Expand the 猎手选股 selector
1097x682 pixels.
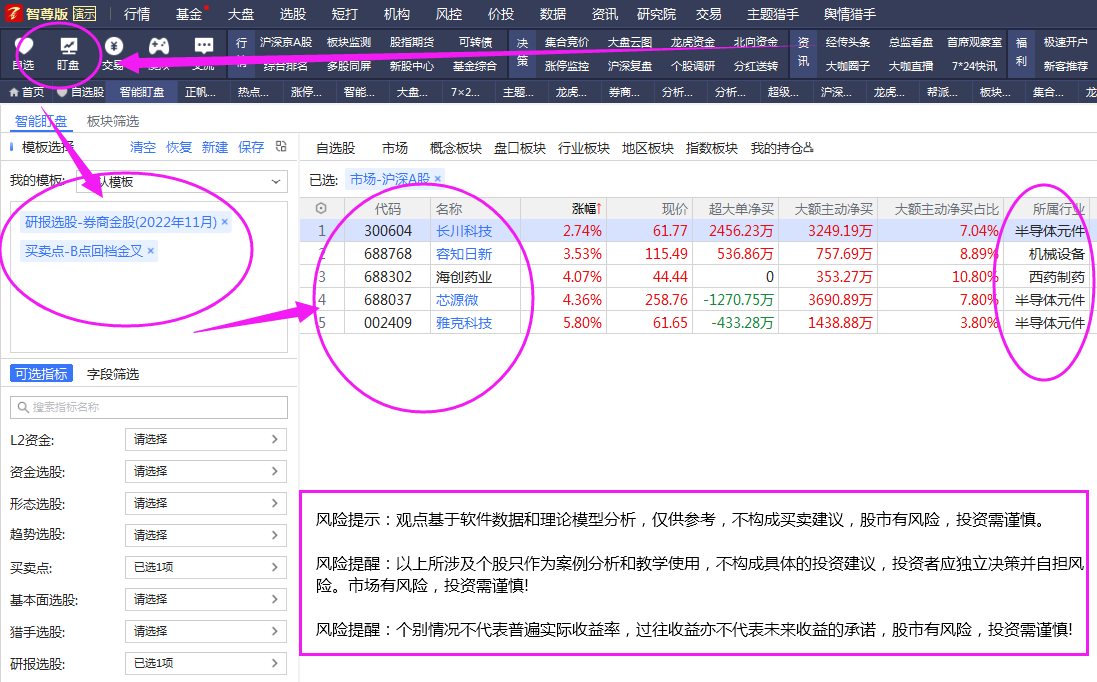206,632
